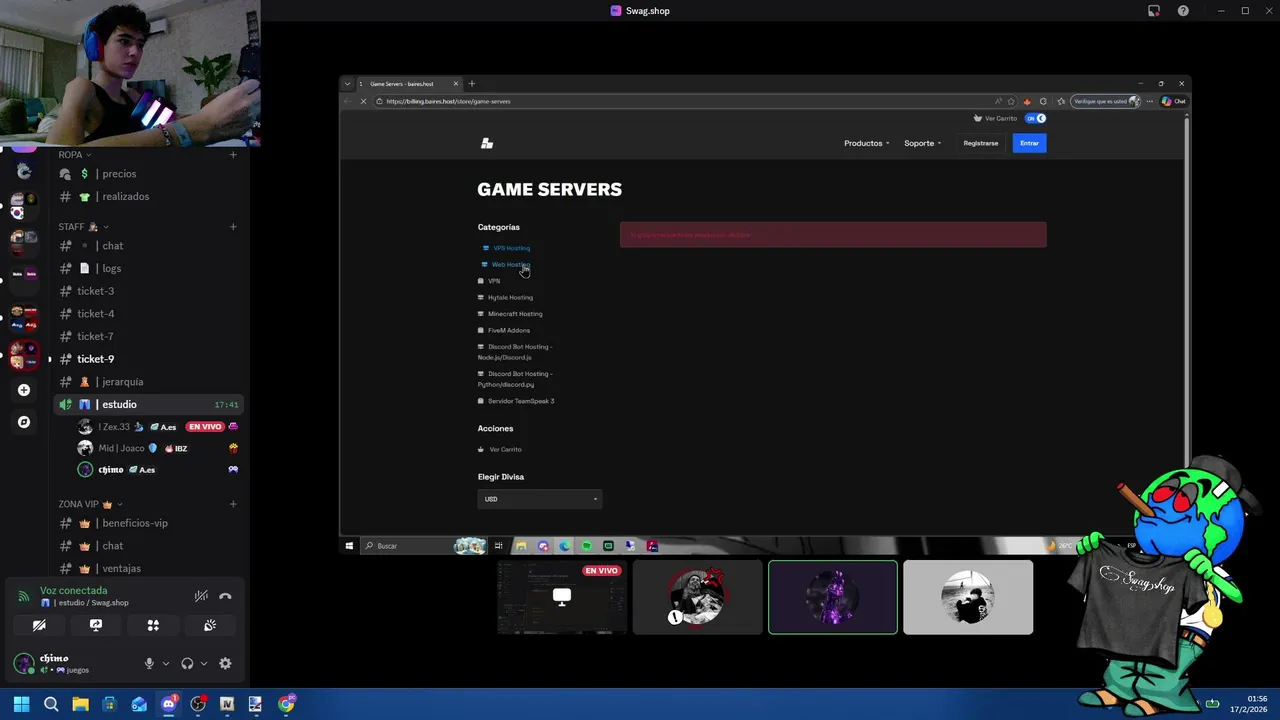The width and height of the screenshot is (1280, 720).
Task: Open Soporte menu on streamed page
Action: click(922, 143)
